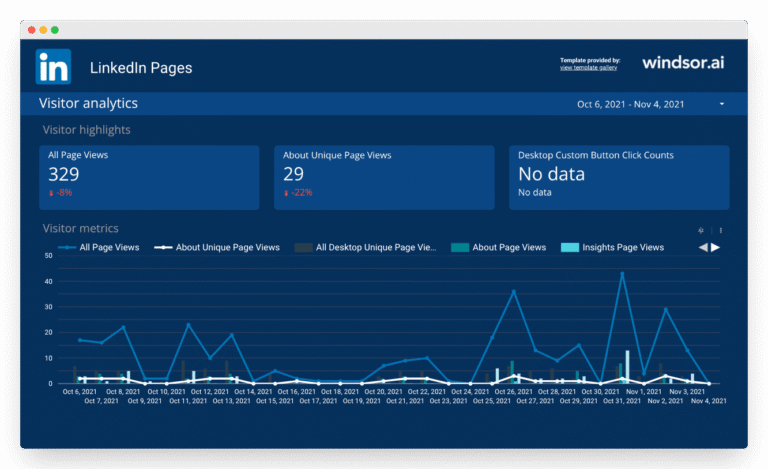Toggle the All Page Views legend entry
Image resolution: width=768 pixels, height=469 pixels.
[99, 248]
